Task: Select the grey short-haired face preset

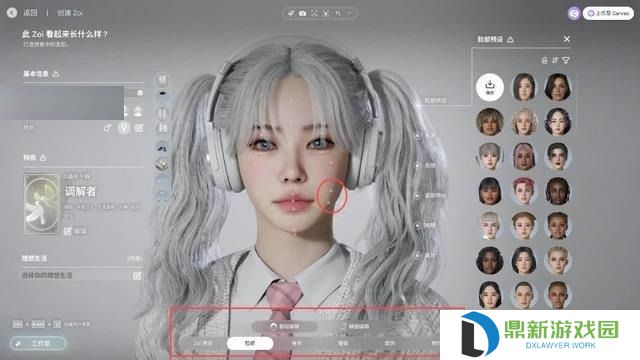Action: (490, 156)
